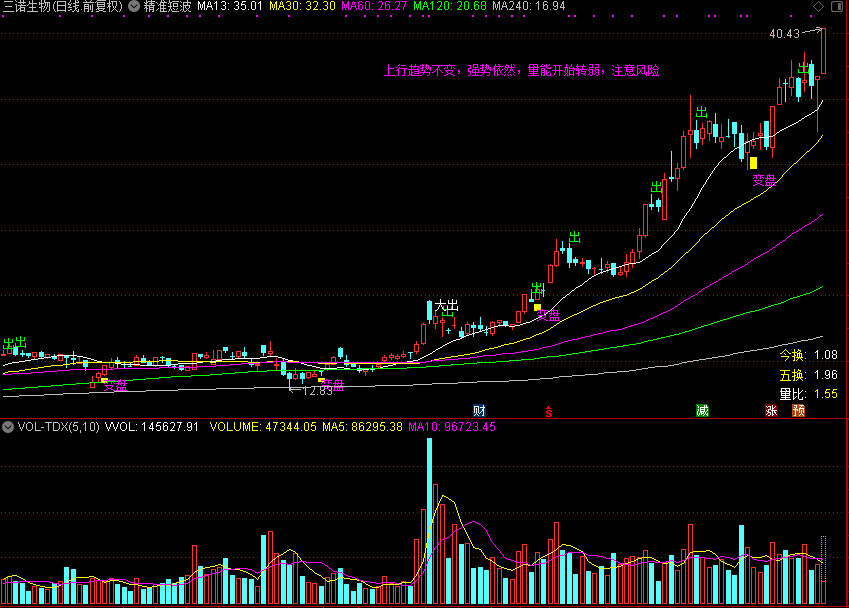The image size is (849, 608).
Task: Click the 变盘 marker below the yellow block at right
Action: 764,180
